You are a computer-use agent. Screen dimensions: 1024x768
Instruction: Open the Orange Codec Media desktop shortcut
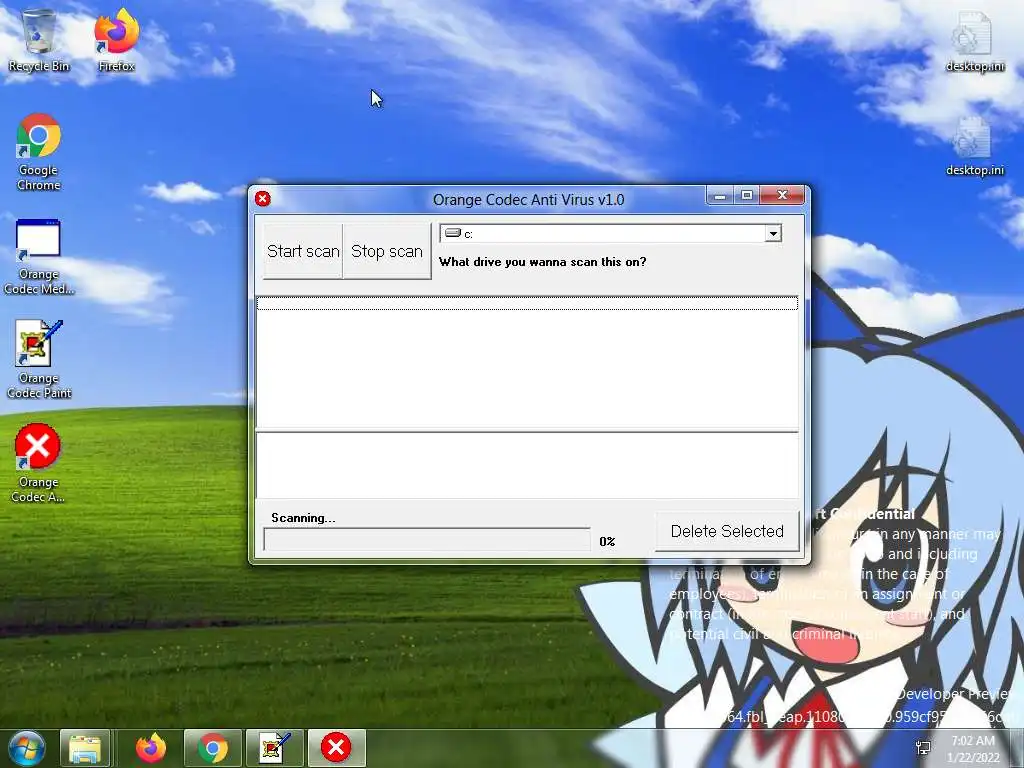point(39,256)
